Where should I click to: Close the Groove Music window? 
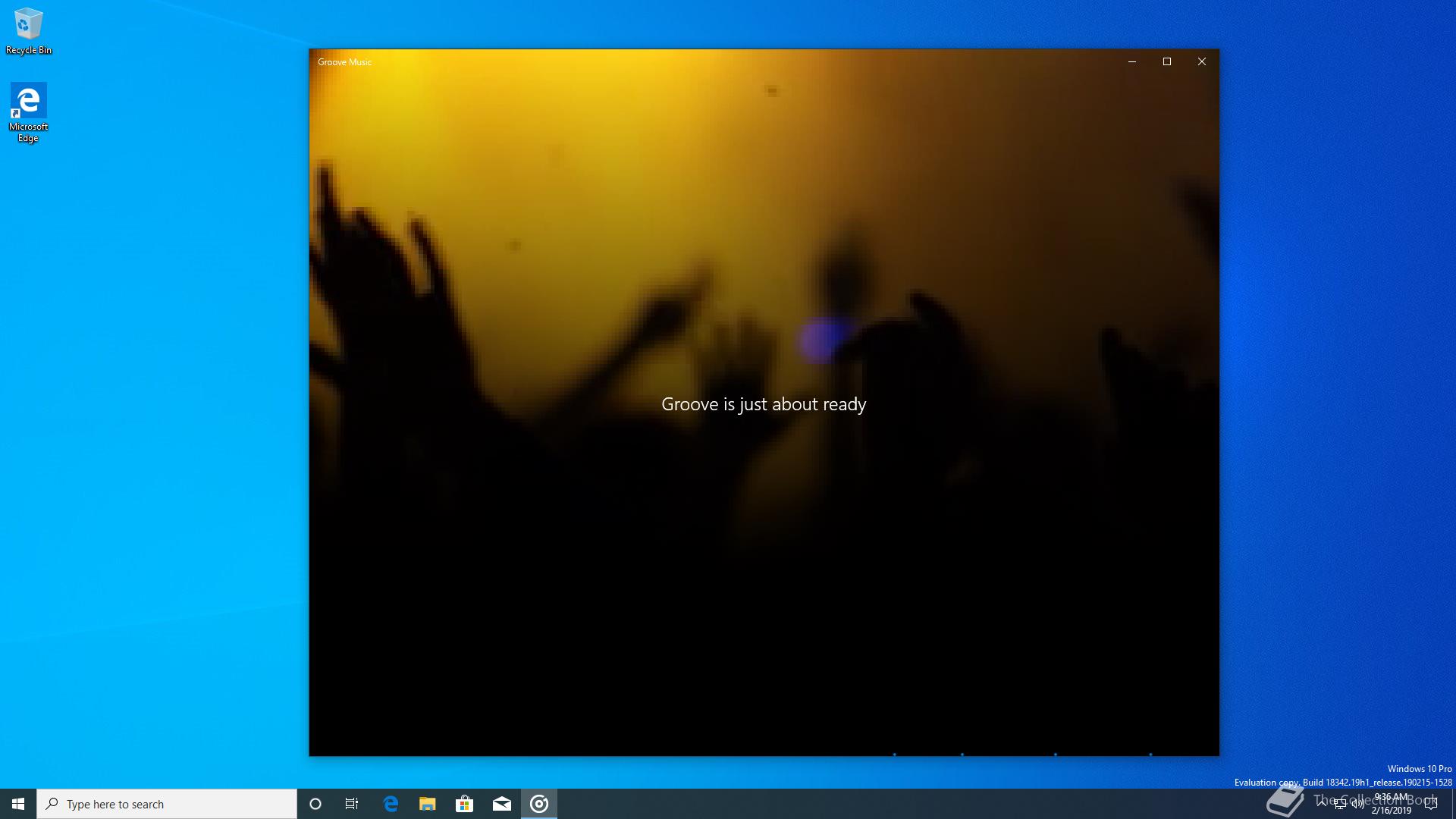click(x=1202, y=61)
